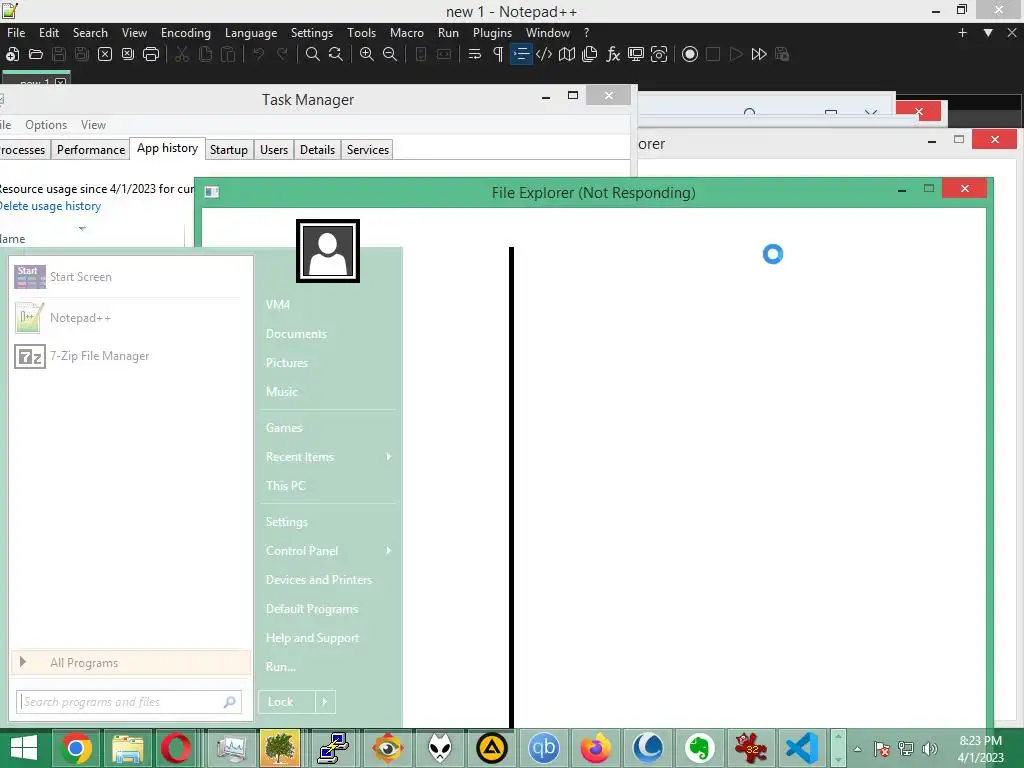Toggle Show All Characters pilcrow icon
This screenshot has height=768, width=1024.
(498, 54)
